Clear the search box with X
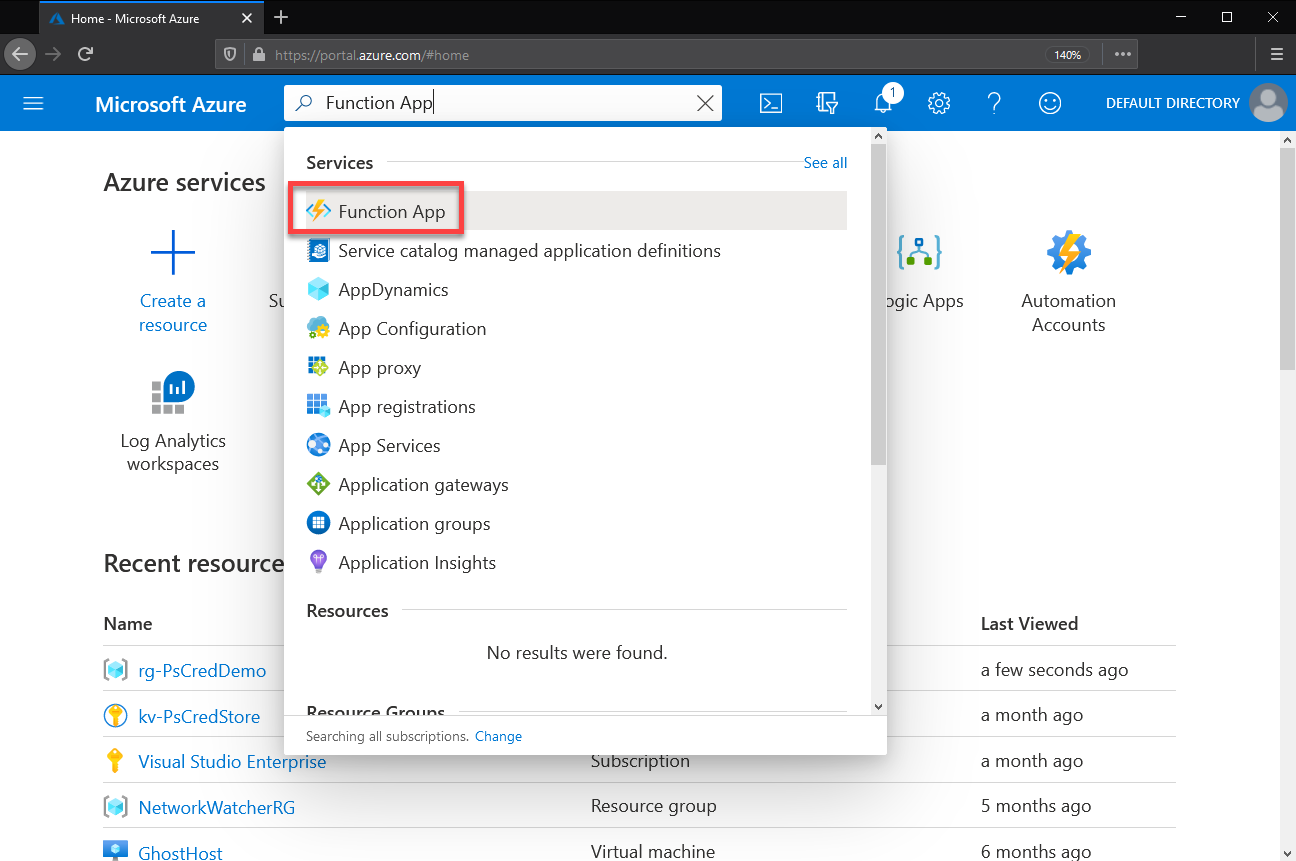1296x861 pixels. 705,103
